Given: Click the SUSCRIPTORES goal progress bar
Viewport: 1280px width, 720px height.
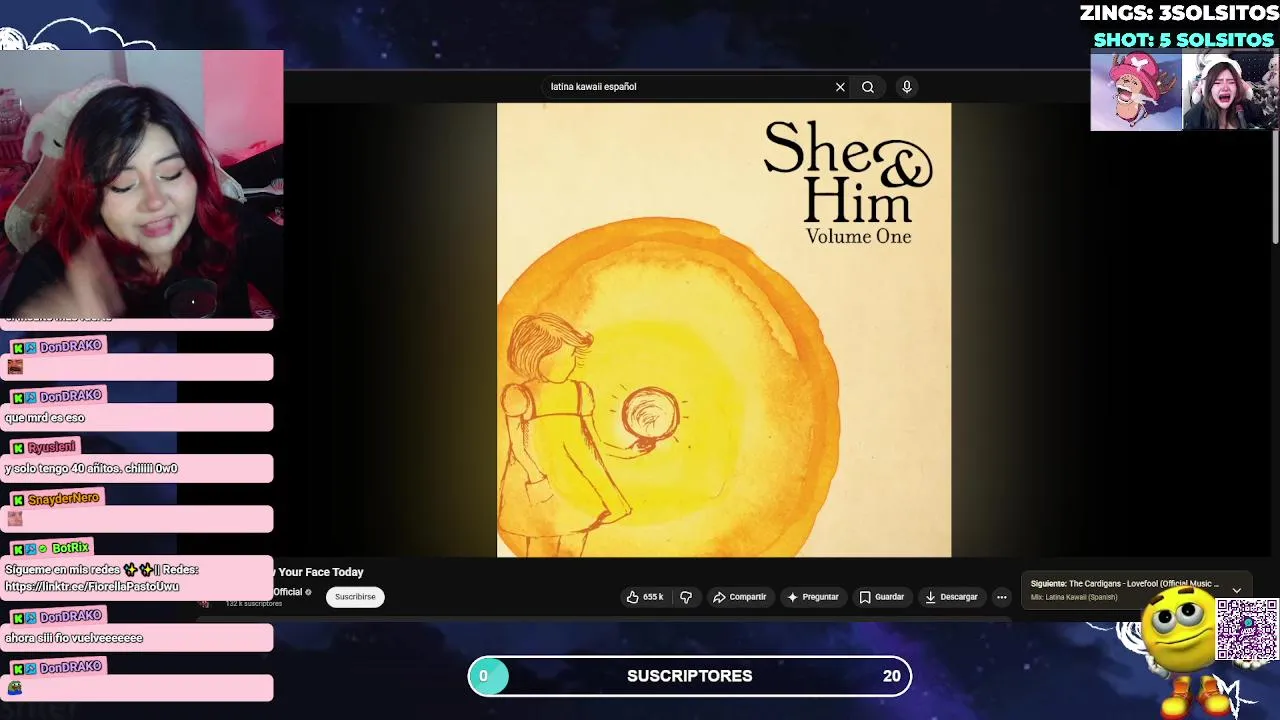Looking at the screenshot, I should point(690,676).
